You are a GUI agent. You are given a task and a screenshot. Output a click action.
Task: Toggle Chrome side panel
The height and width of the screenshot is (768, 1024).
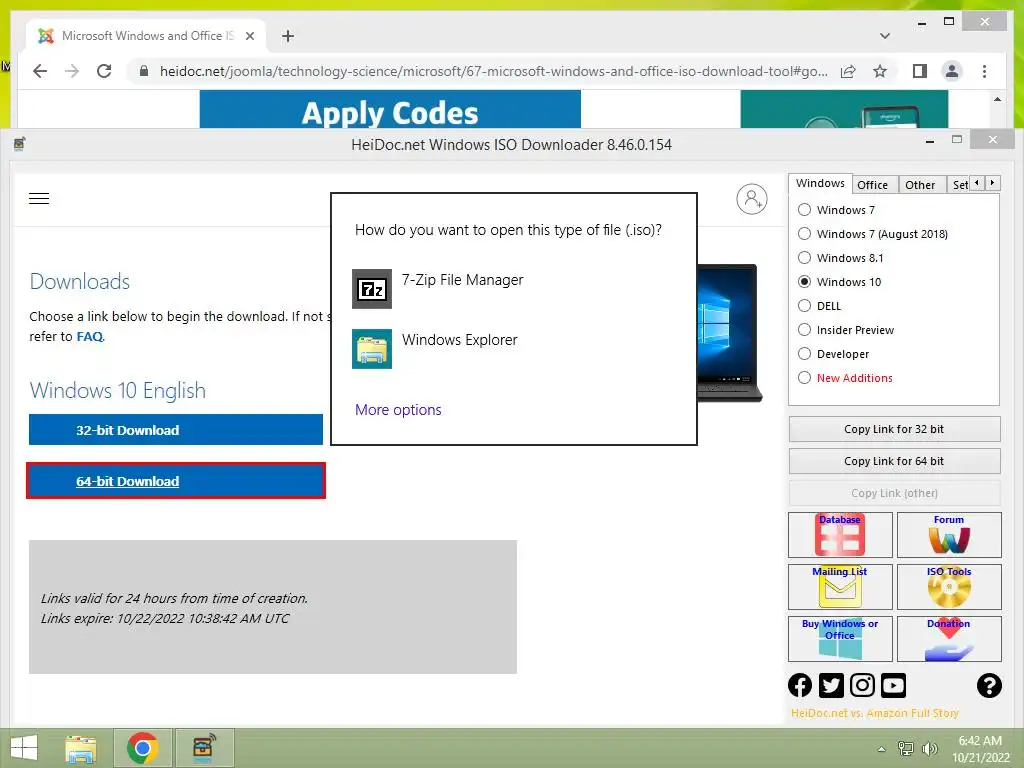(x=920, y=71)
